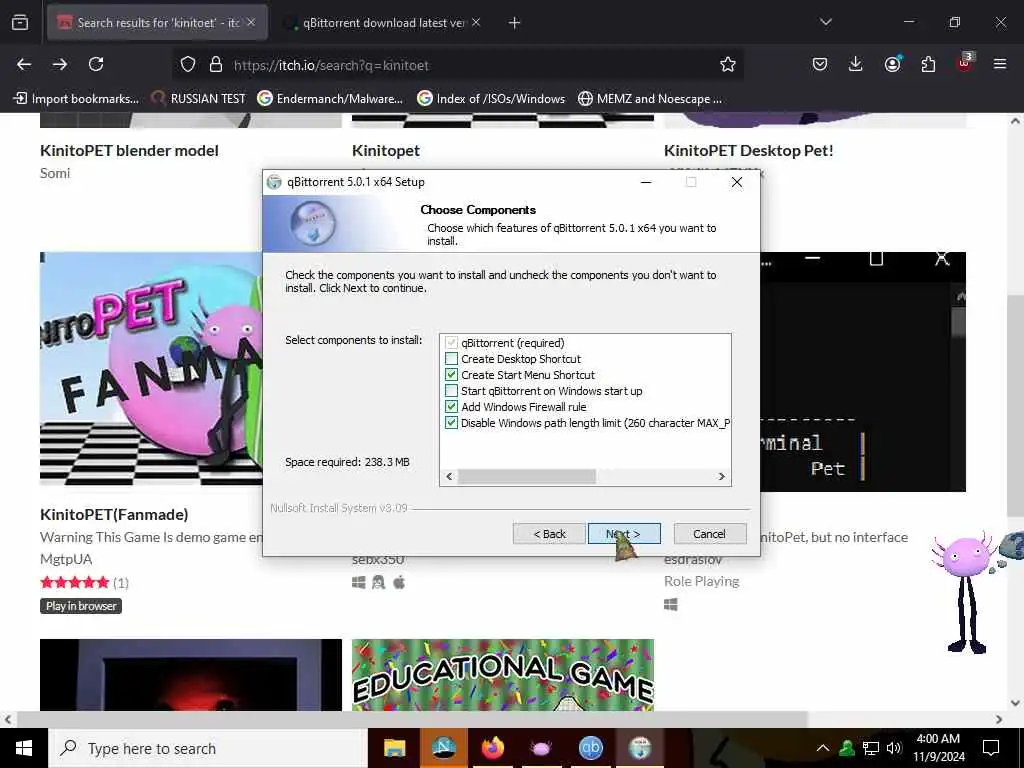Close the qBittorrent download tab
The width and height of the screenshot is (1024, 768).
tap(476, 22)
